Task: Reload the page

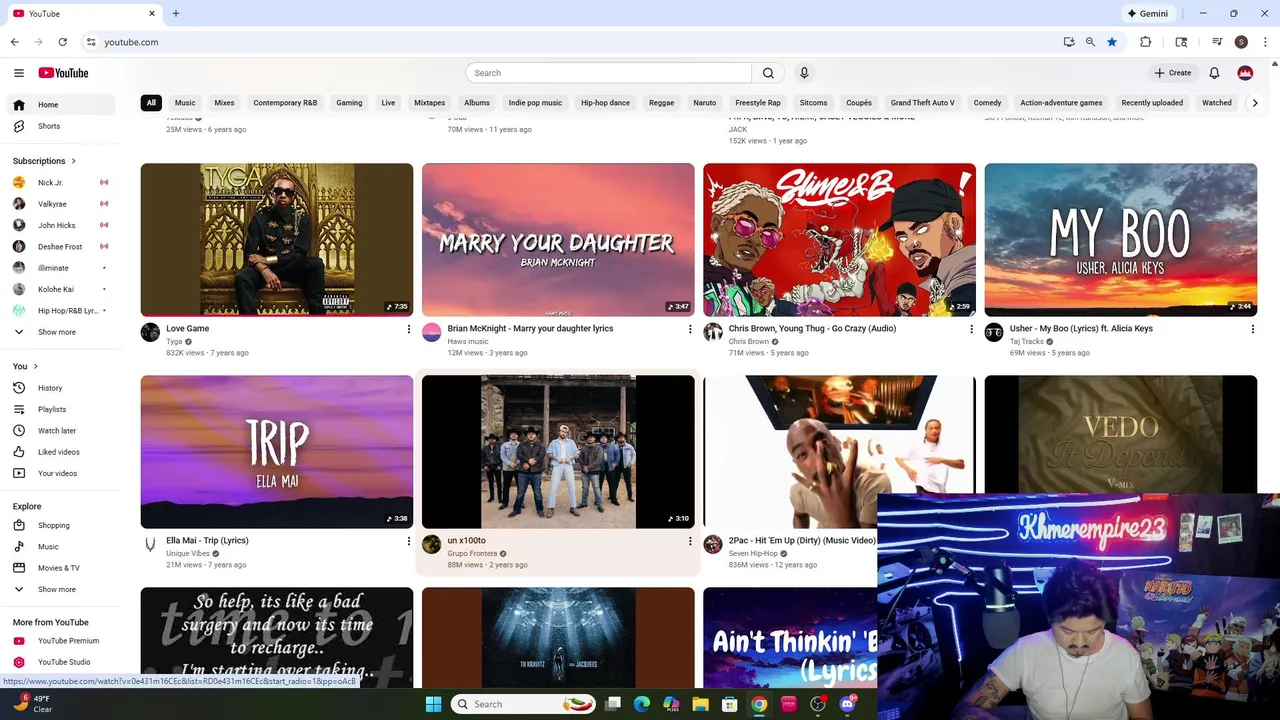Action: (62, 42)
